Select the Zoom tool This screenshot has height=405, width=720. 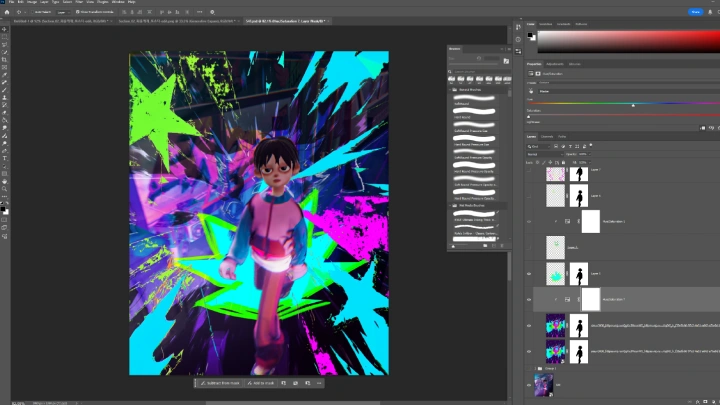pyautogui.click(x=5, y=189)
